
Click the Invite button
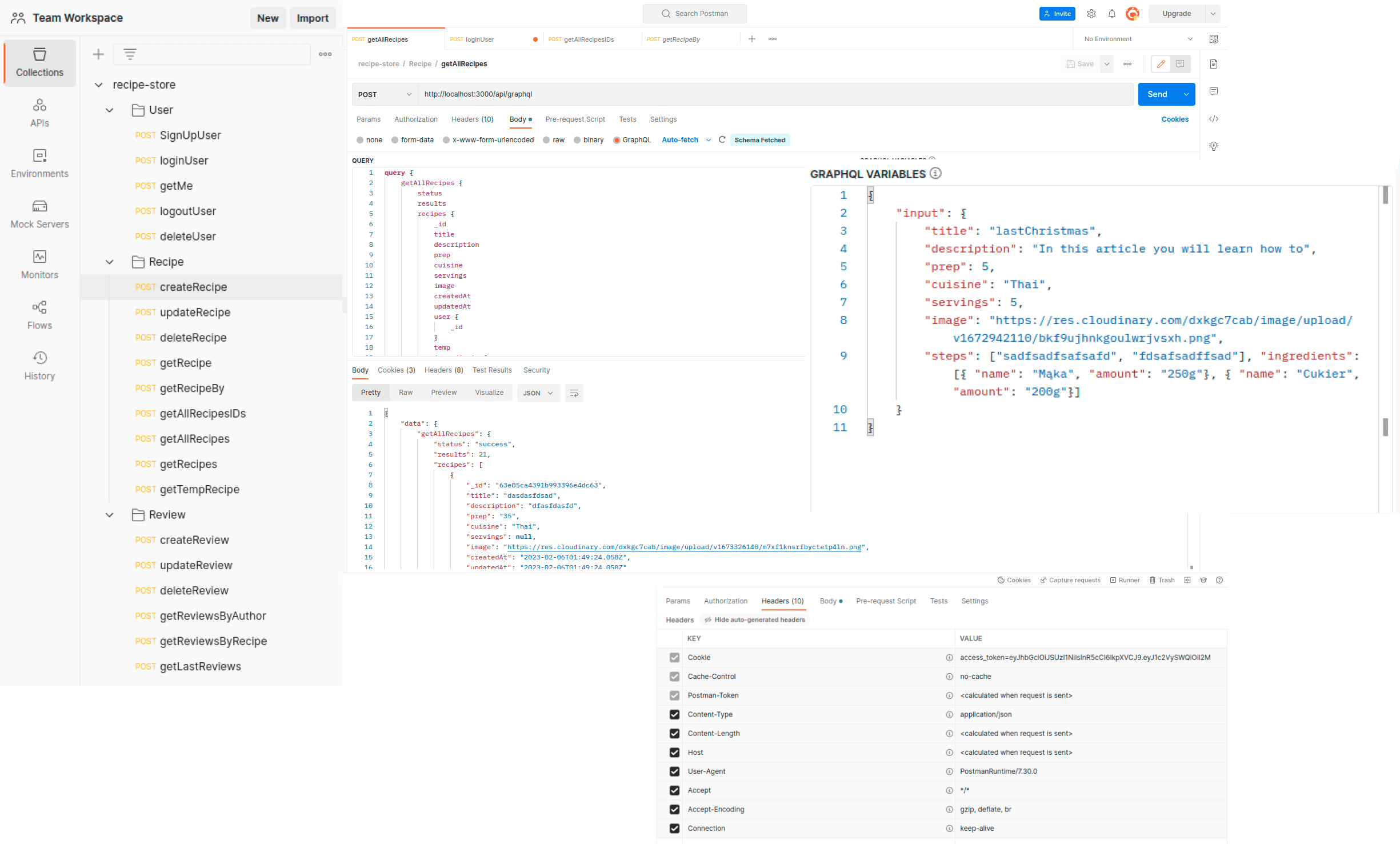click(1057, 14)
